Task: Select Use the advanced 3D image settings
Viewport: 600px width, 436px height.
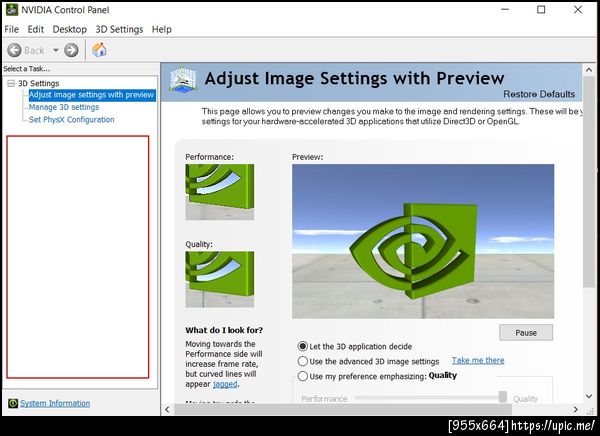Action: [302, 361]
